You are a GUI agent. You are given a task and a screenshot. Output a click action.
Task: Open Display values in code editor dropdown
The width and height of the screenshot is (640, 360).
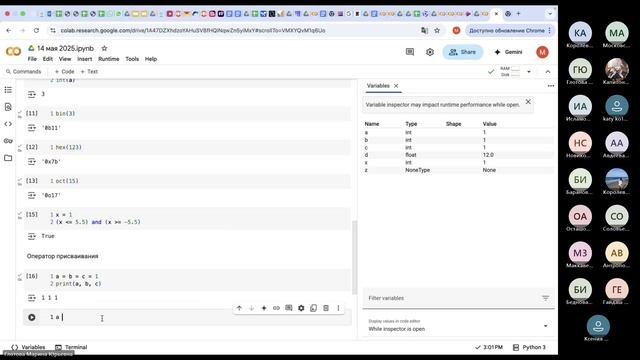tap(458, 326)
